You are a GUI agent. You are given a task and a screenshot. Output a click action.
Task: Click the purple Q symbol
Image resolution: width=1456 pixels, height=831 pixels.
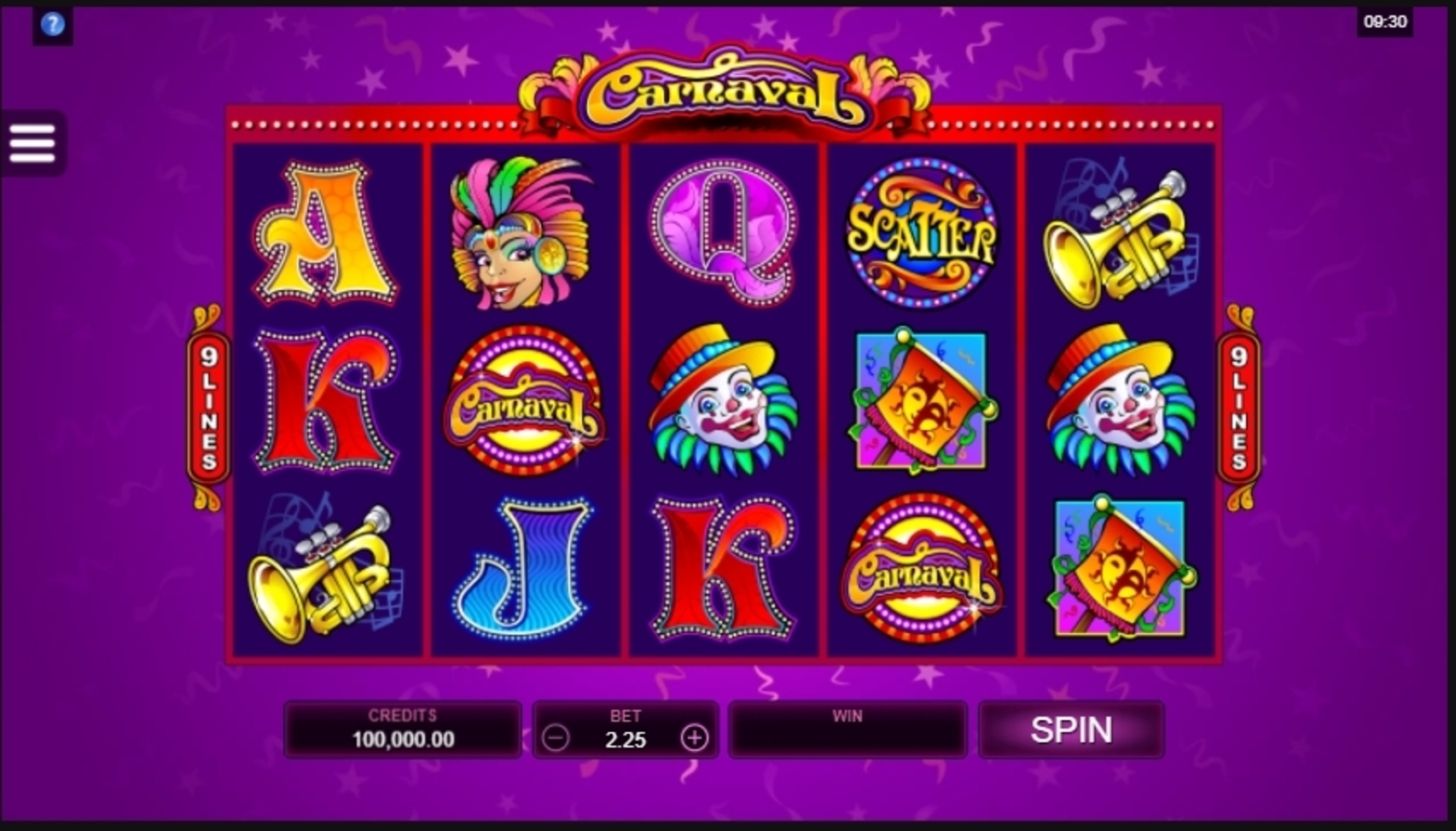[x=724, y=232]
